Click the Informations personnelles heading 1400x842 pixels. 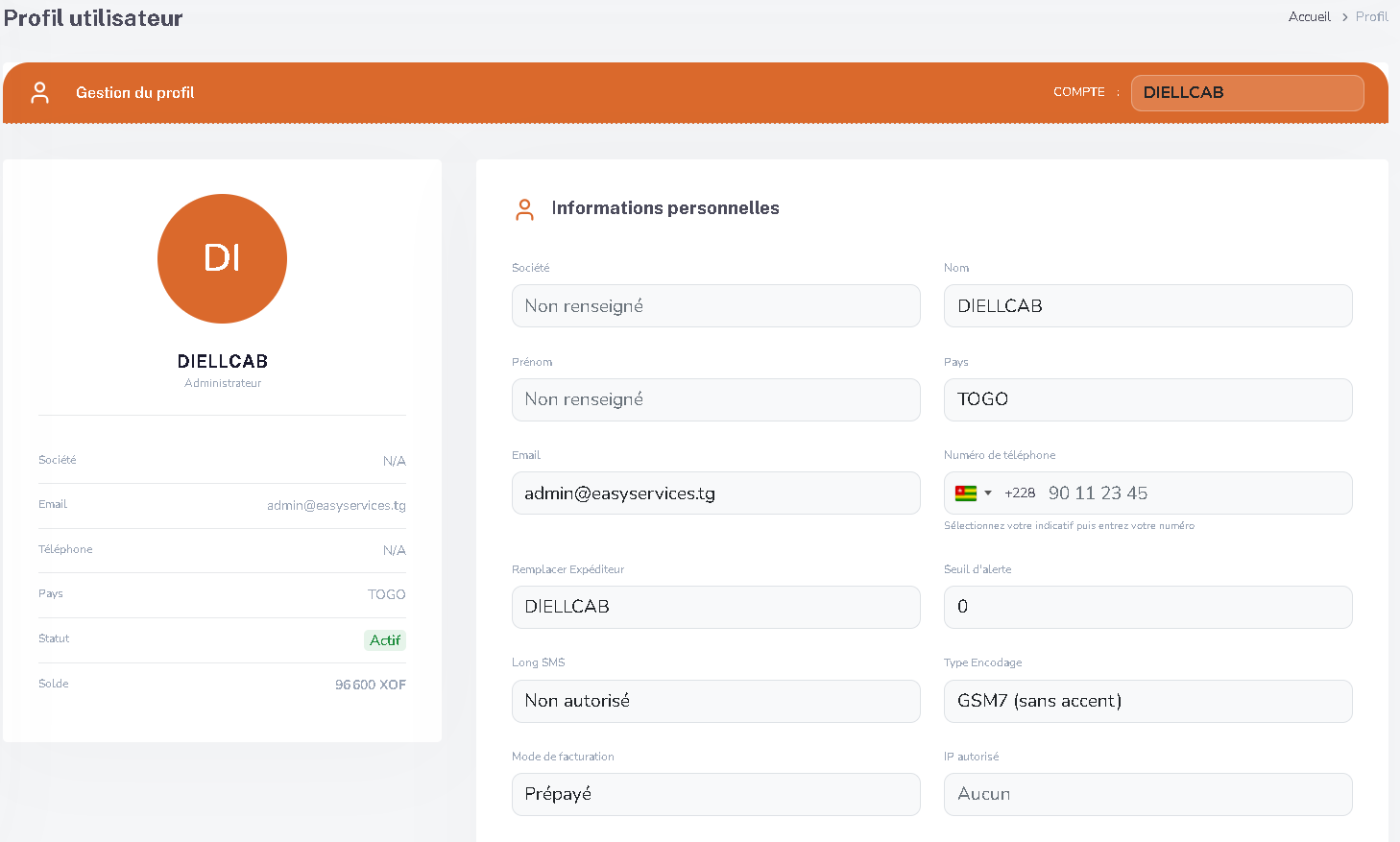665,208
